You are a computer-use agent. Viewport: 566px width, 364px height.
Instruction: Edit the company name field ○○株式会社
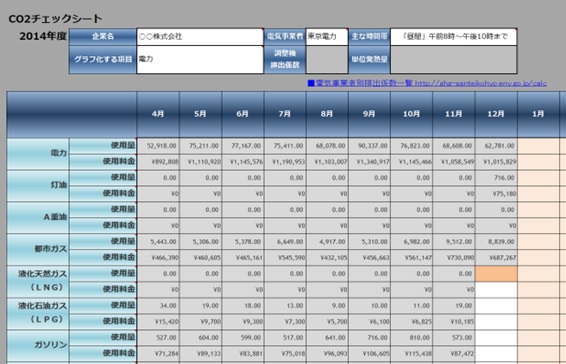(200, 37)
